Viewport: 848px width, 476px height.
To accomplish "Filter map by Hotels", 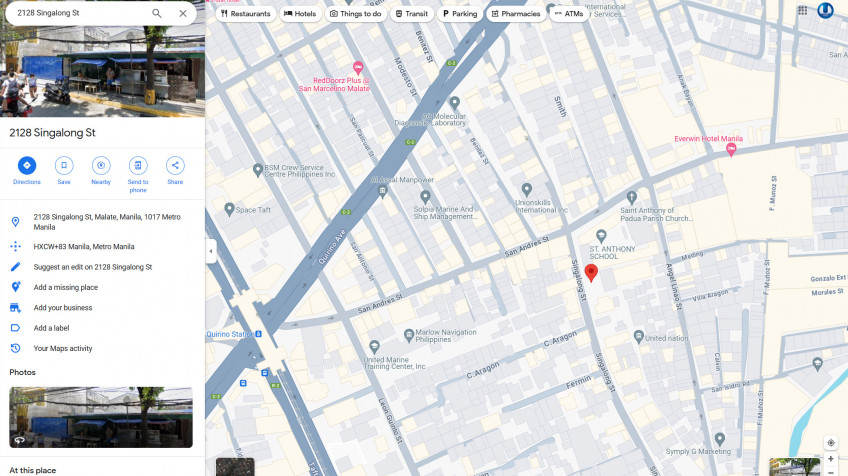I will click(300, 14).
